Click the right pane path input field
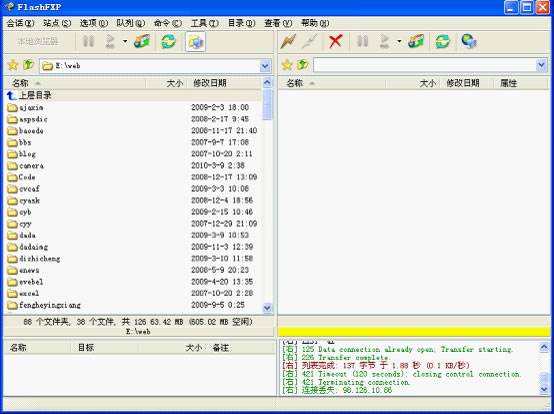The width and height of the screenshot is (554, 414). [x=424, y=66]
